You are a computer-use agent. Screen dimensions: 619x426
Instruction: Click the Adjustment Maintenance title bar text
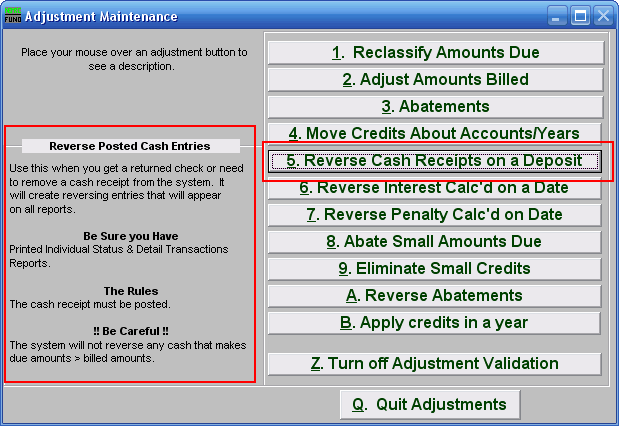coord(100,16)
